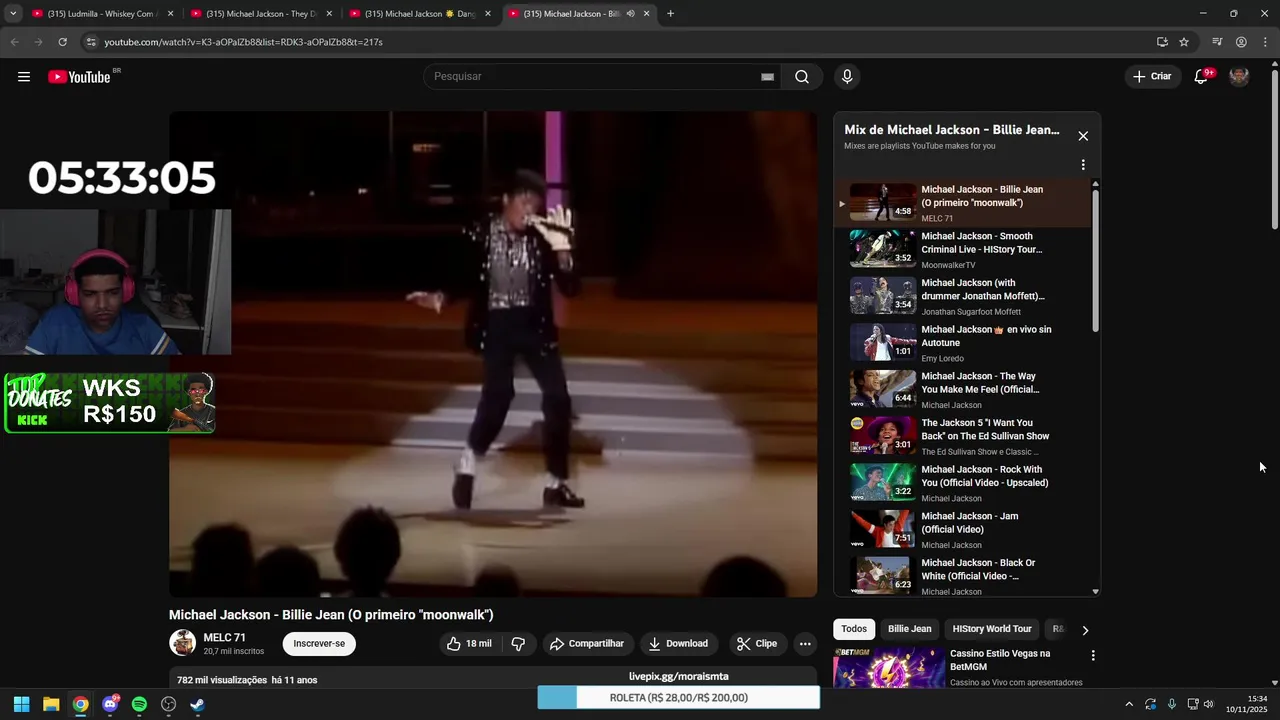Viewport: 1280px width, 720px height.
Task: Open the YouTube hamburger guide menu
Action: (24, 77)
